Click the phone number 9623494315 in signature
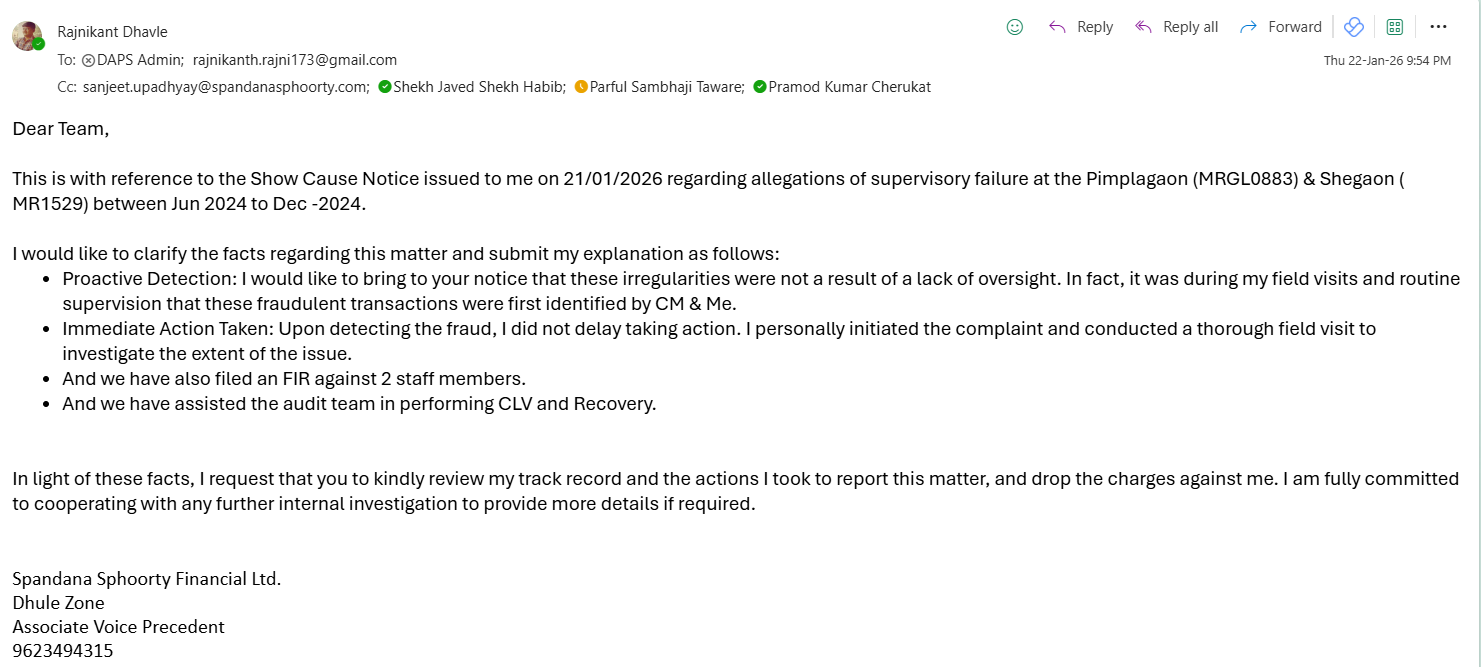The height and width of the screenshot is (667, 1481). [63, 651]
